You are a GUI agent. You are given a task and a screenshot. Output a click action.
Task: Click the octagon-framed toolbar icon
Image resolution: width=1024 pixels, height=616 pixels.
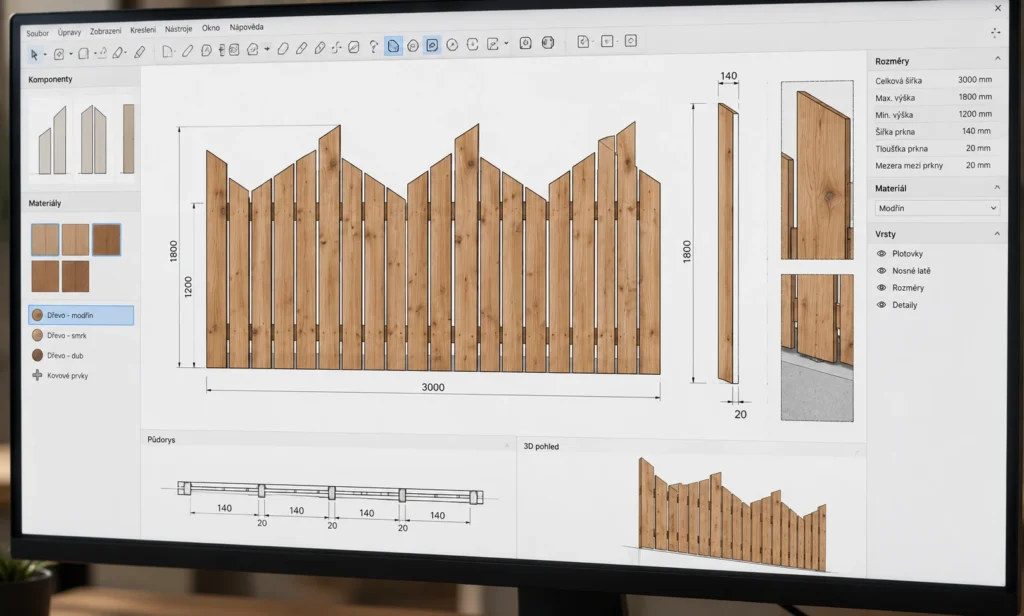click(548, 42)
